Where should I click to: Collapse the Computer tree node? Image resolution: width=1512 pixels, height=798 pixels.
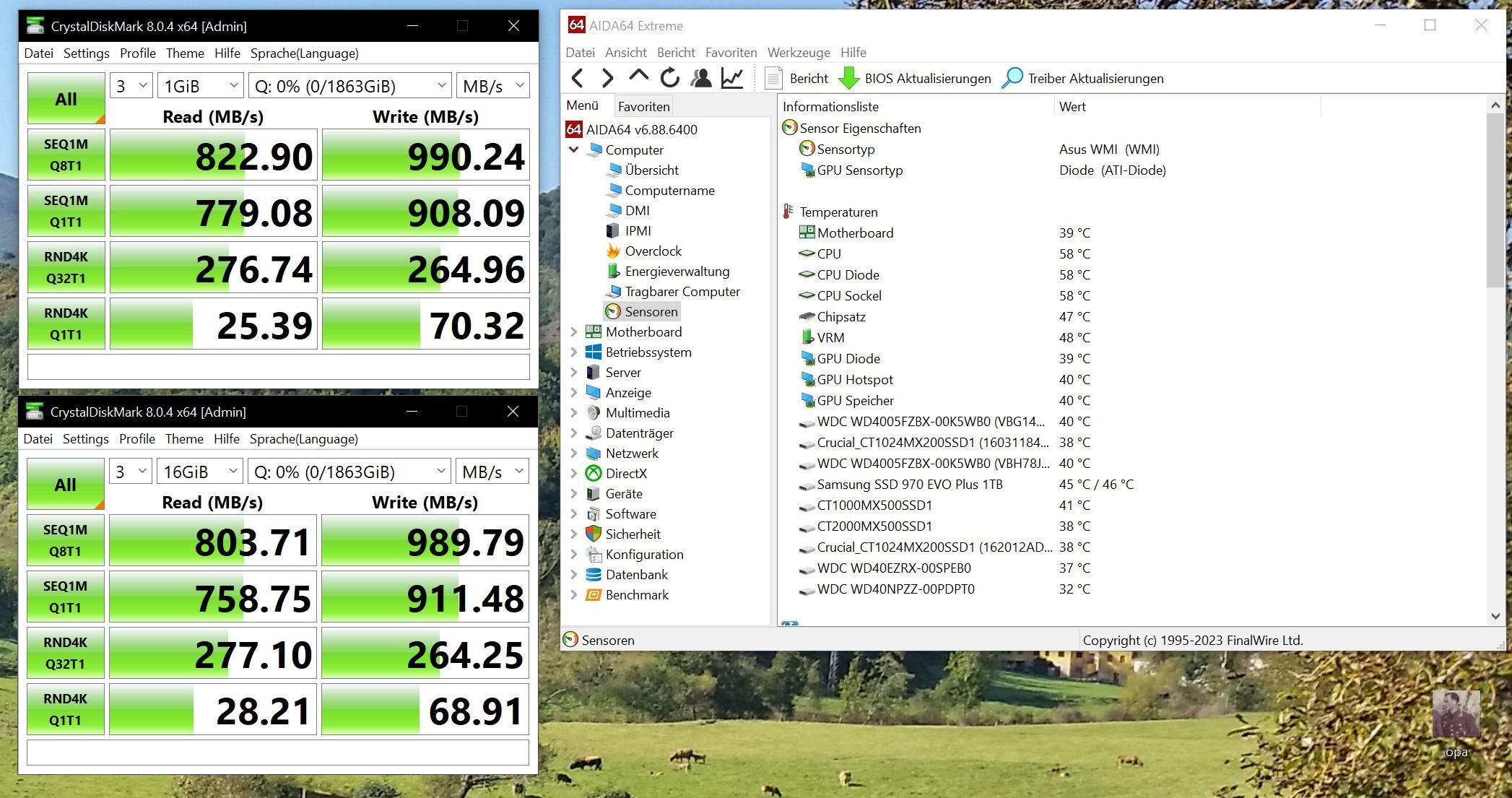point(574,150)
